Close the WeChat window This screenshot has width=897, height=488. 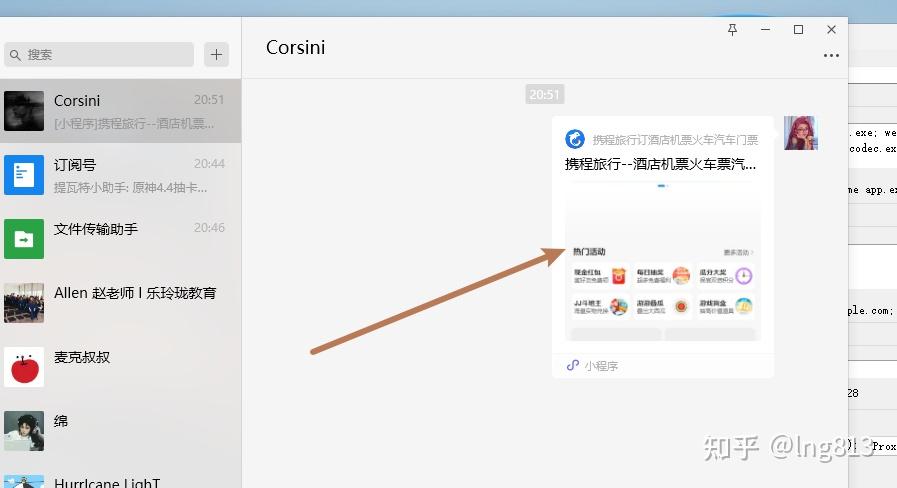832,30
